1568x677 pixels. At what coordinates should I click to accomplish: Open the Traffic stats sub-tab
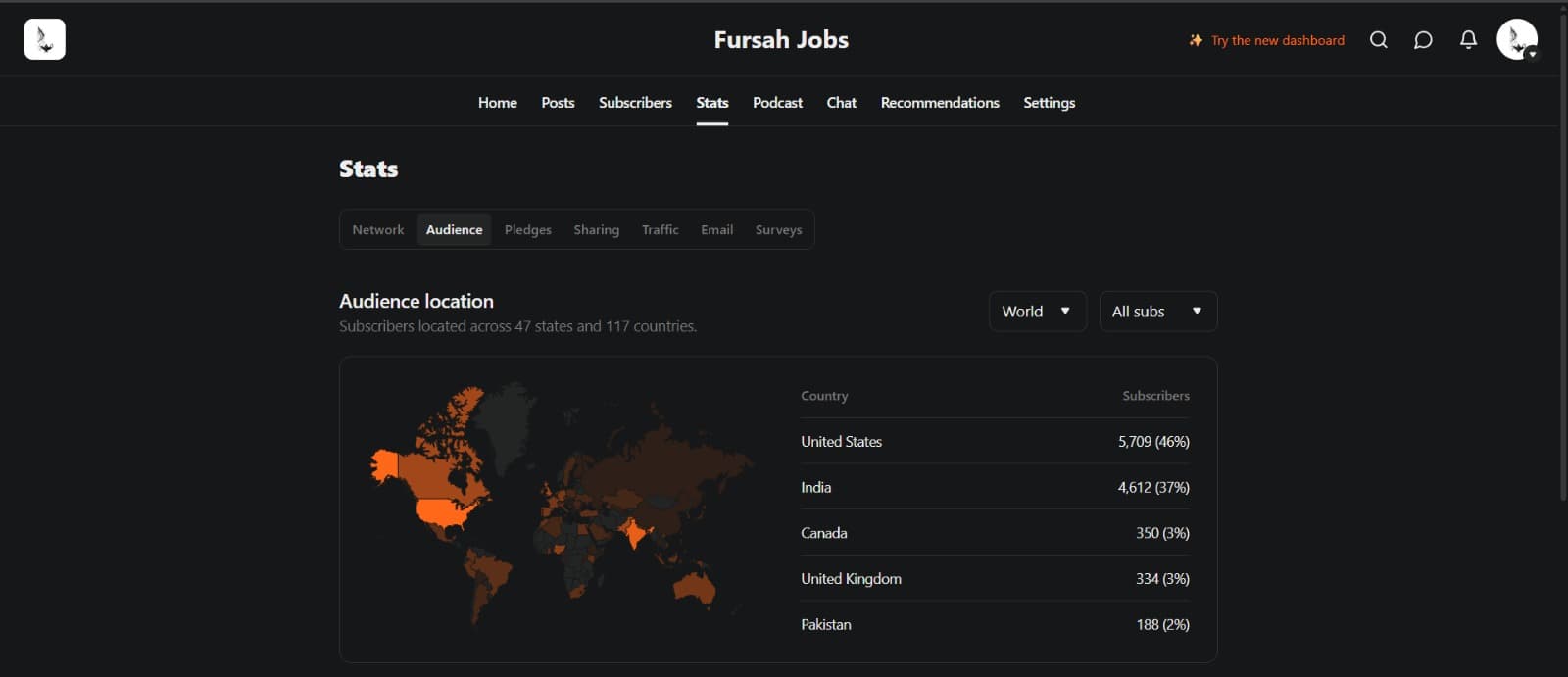660,229
